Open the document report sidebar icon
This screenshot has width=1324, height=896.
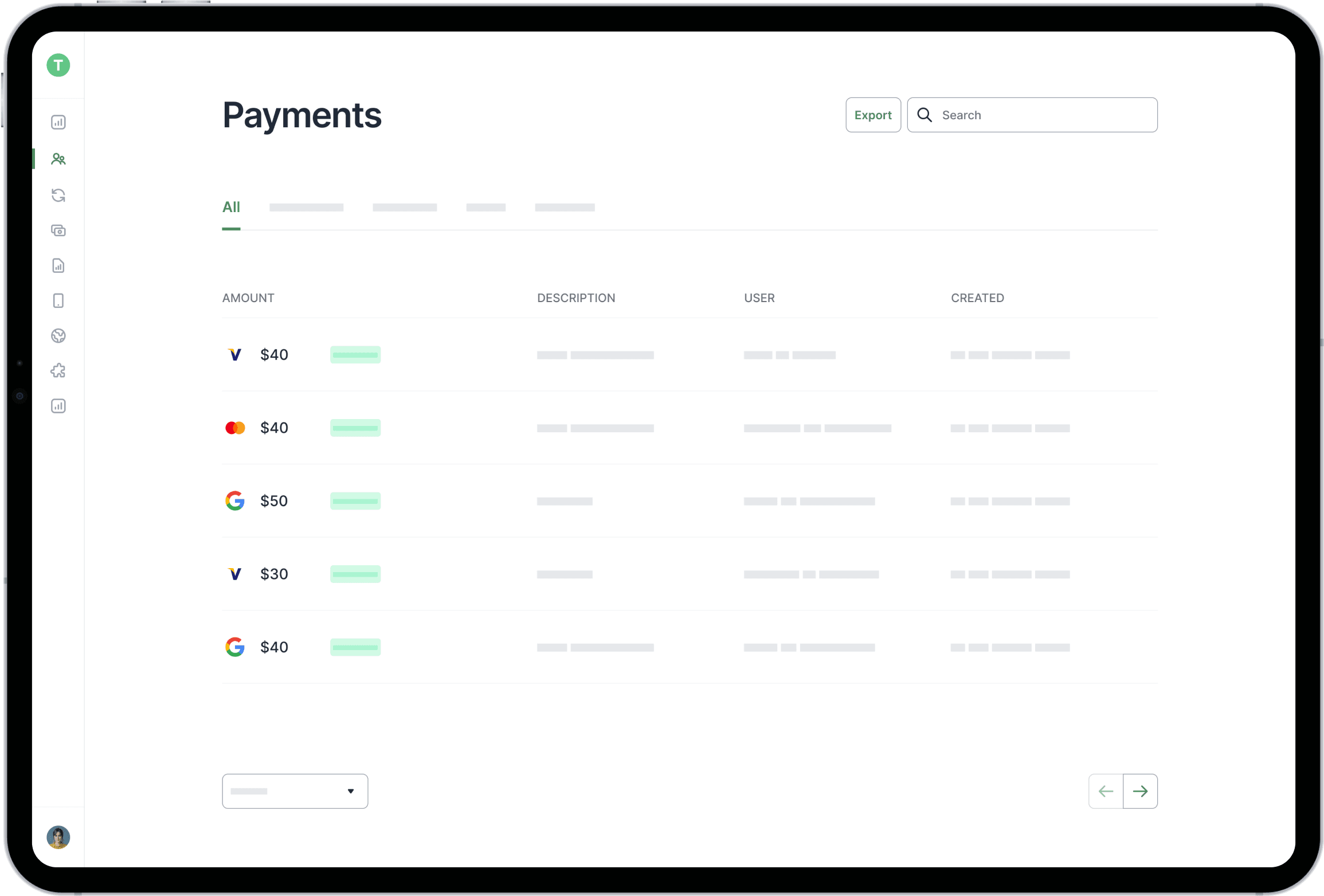pyautogui.click(x=58, y=265)
